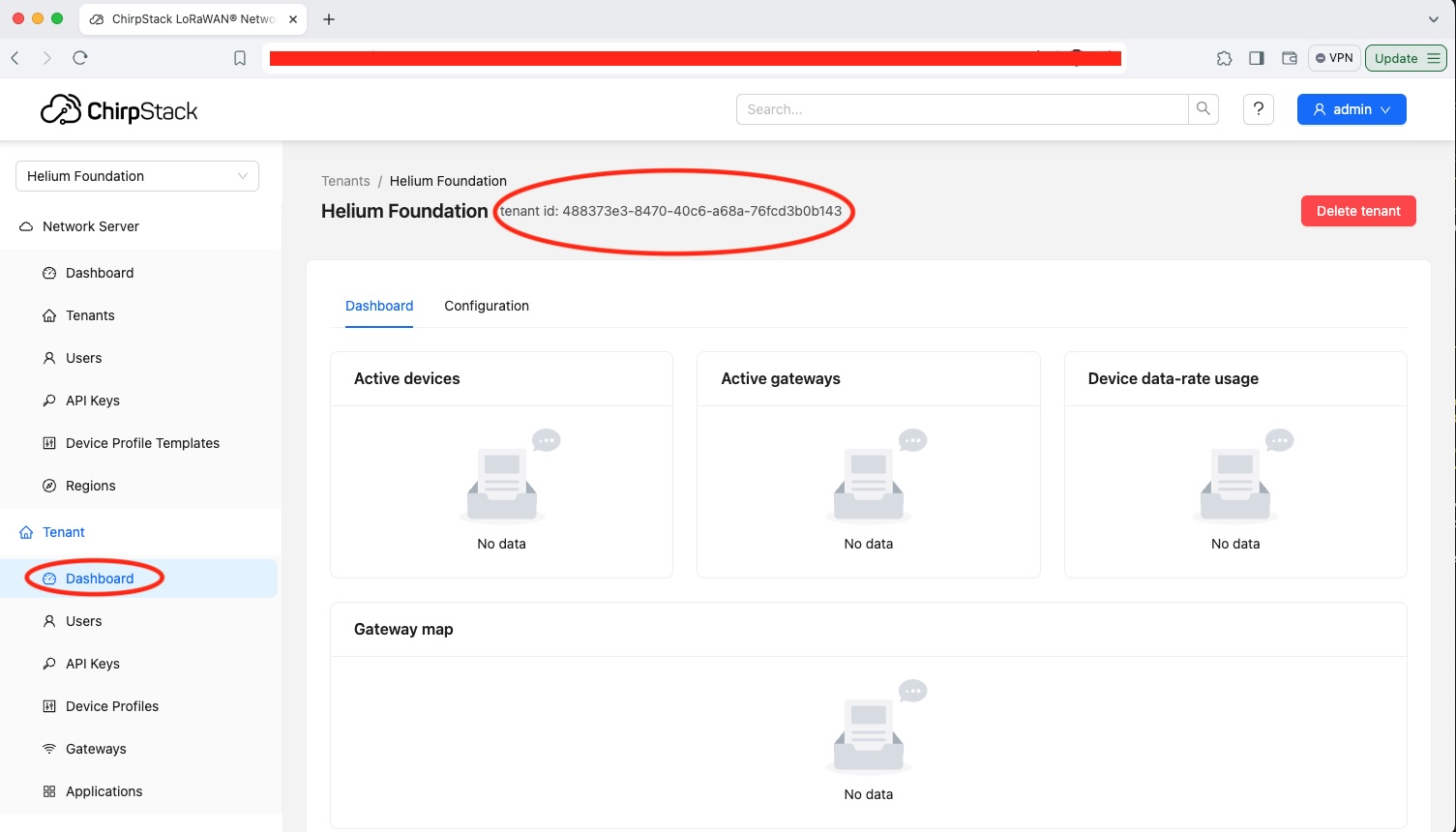
Task: Bookmark this page icon
Action: (x=240, y=58)
